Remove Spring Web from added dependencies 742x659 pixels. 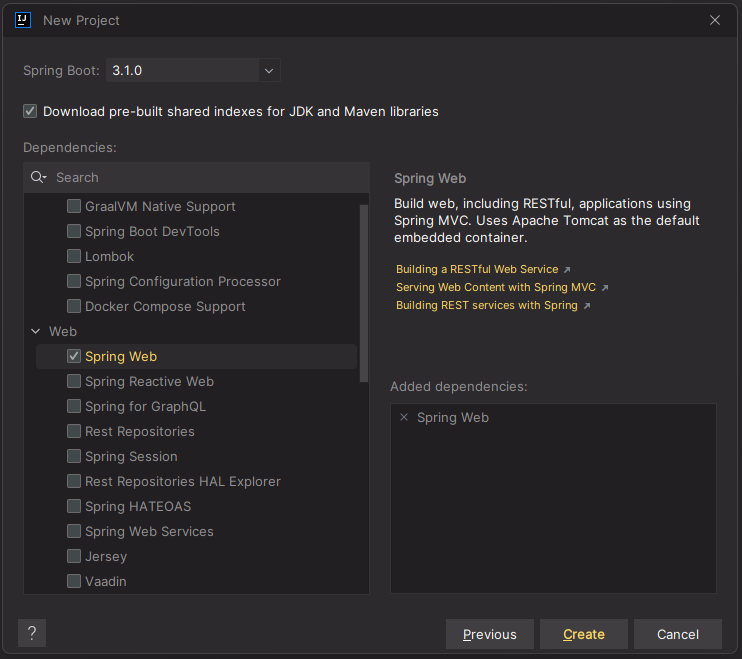[x=404, y=417]
